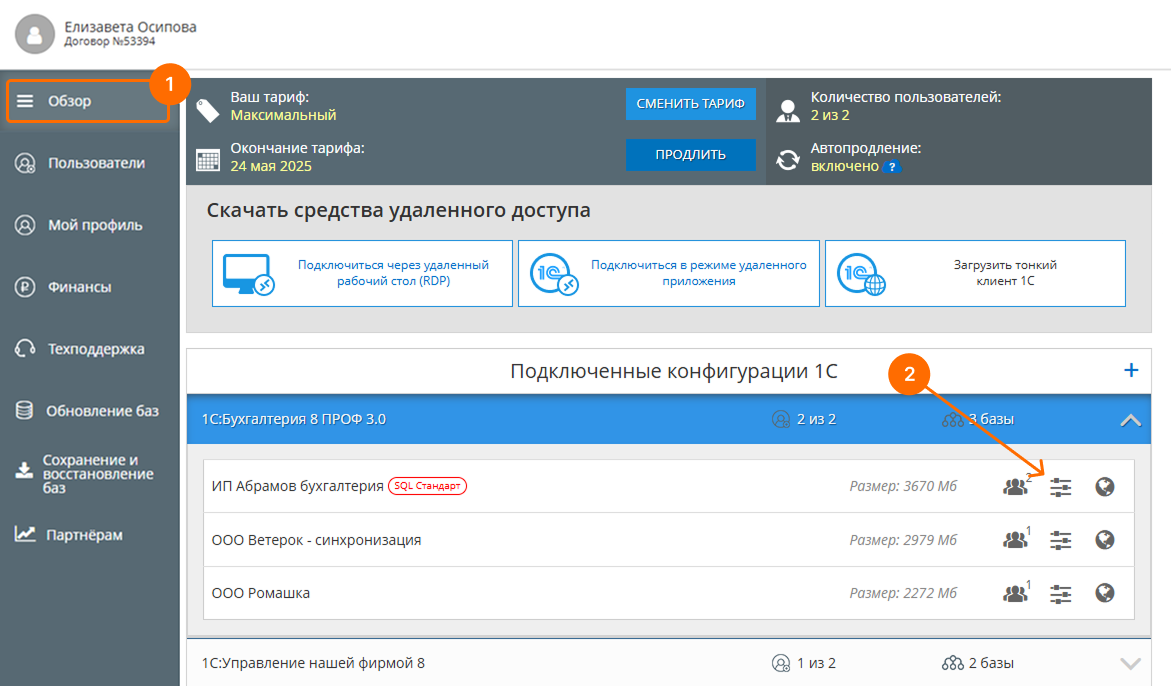The width and height of the screenshot is (1171, 686).
Task: Connect via remote desktop (RDP)
Action: pyautogui.click(x=362, y=273)
